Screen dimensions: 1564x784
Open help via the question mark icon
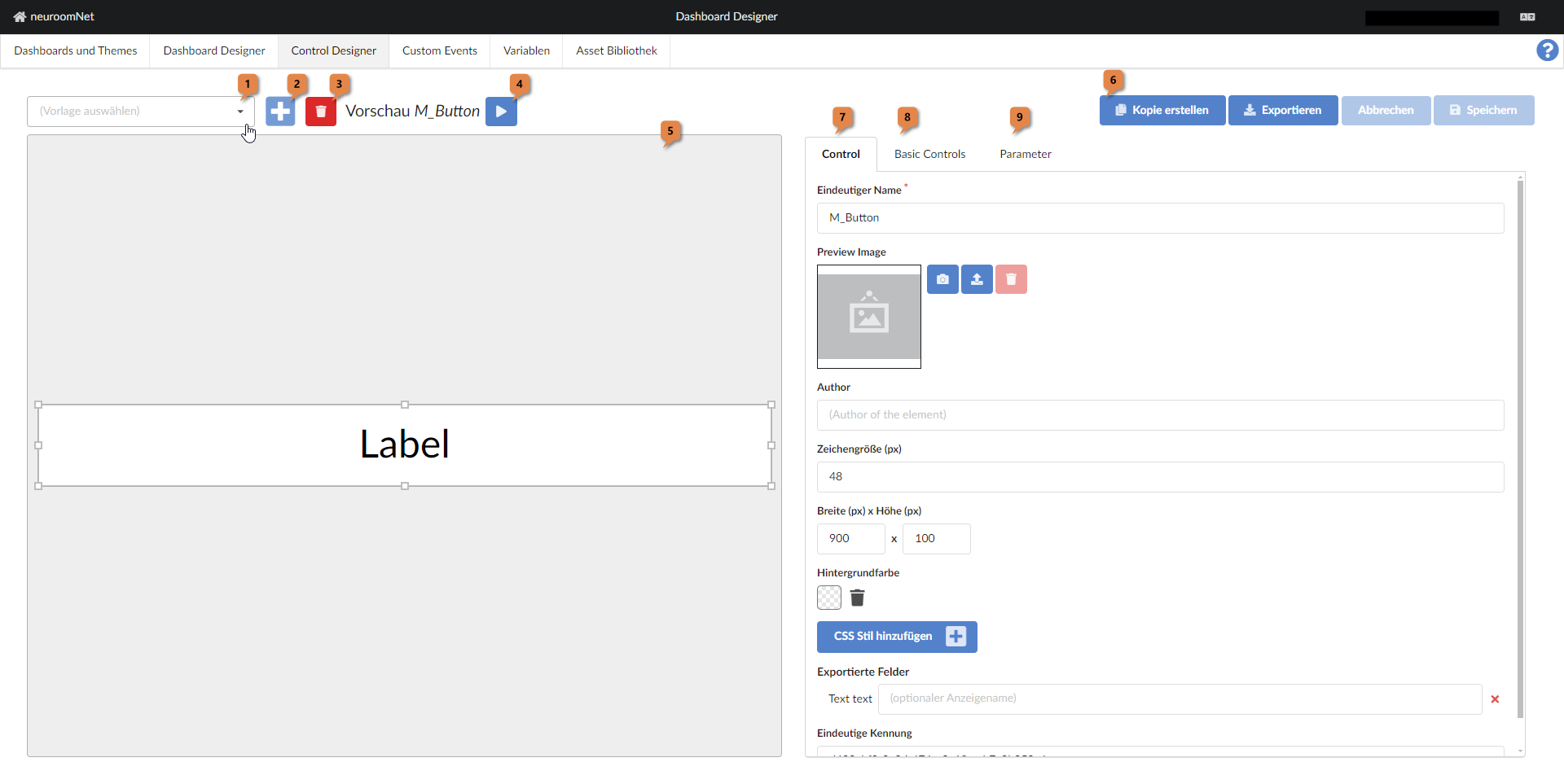1547,50
